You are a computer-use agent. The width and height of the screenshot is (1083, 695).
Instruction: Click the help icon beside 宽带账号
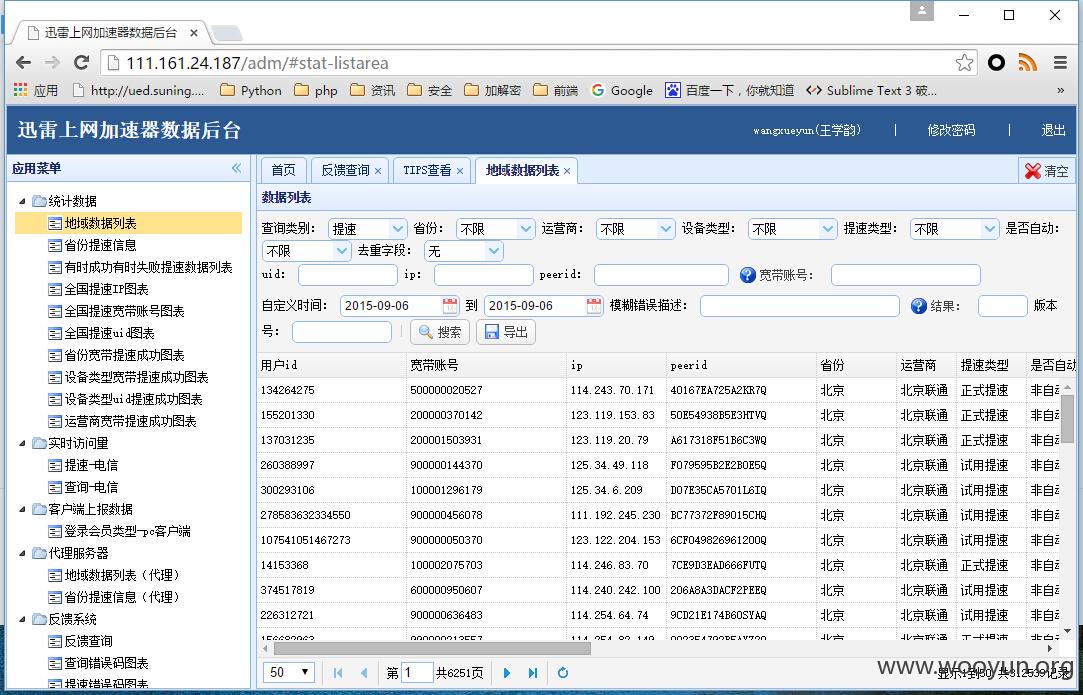(x=747, y=275)
